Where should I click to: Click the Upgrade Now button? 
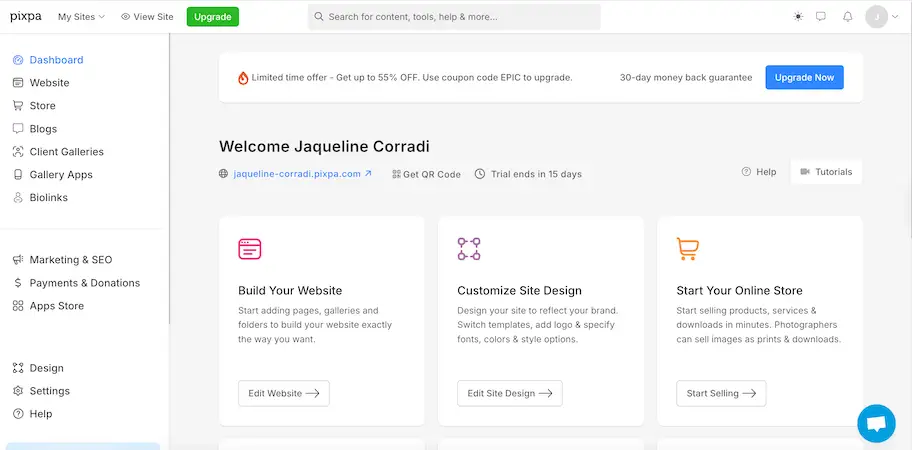point(804,77)
